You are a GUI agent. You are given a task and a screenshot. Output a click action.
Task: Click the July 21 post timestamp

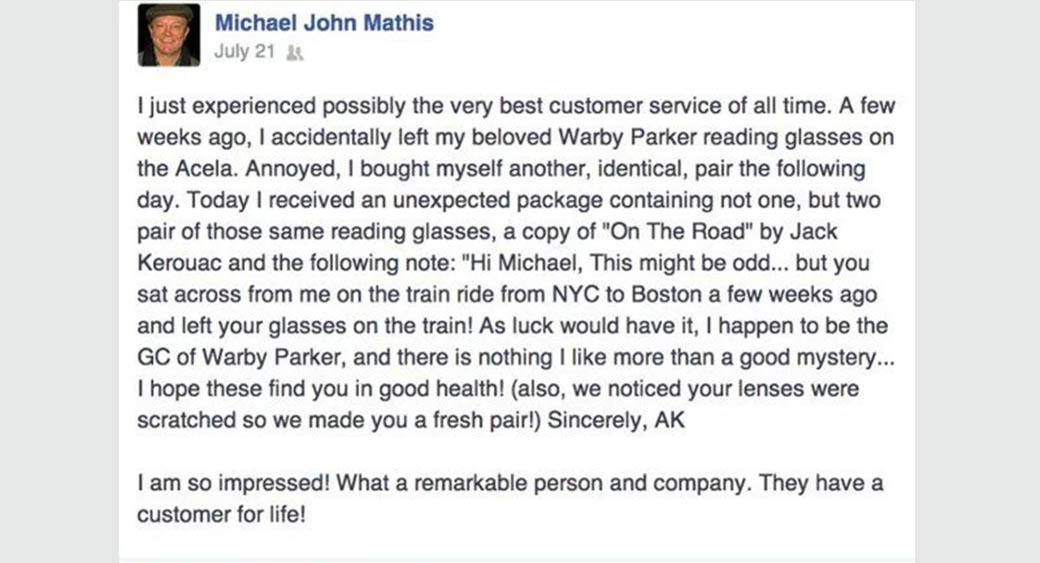pos(243,52)
